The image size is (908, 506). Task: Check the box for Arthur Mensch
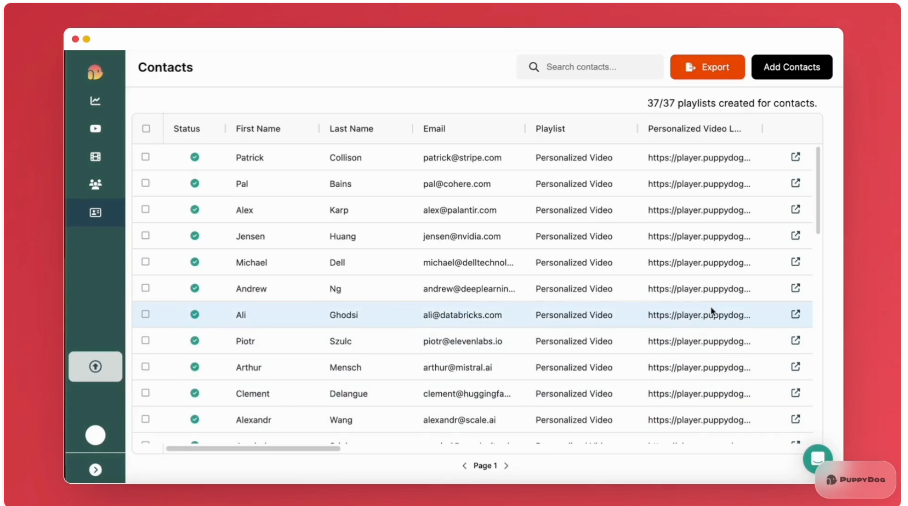pos(145,366)
